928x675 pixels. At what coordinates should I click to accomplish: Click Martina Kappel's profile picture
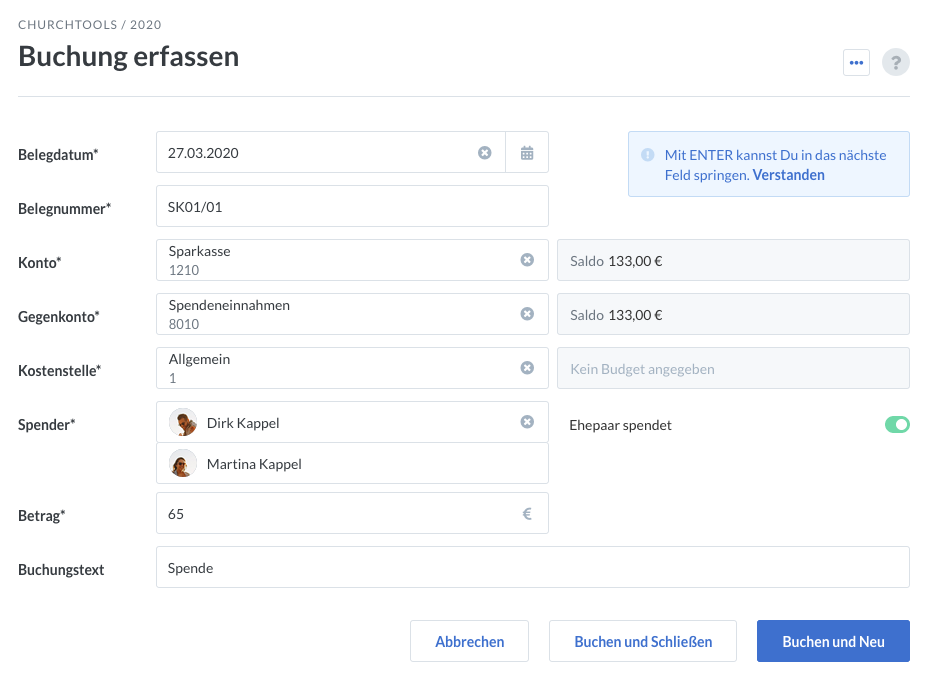pyautogui.click(x=183, y=464)
